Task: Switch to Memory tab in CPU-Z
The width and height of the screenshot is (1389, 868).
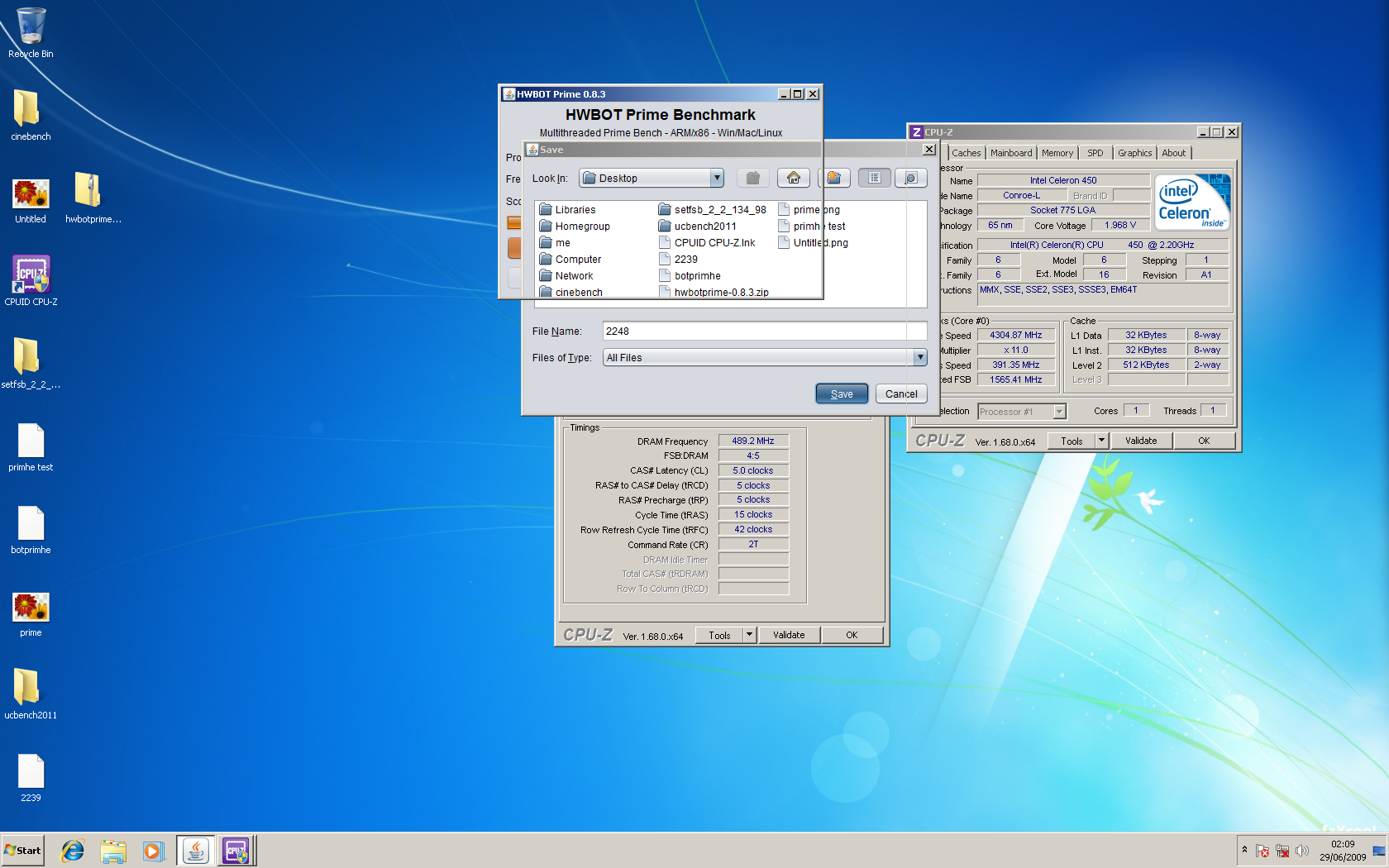Action: (1057, 153)
